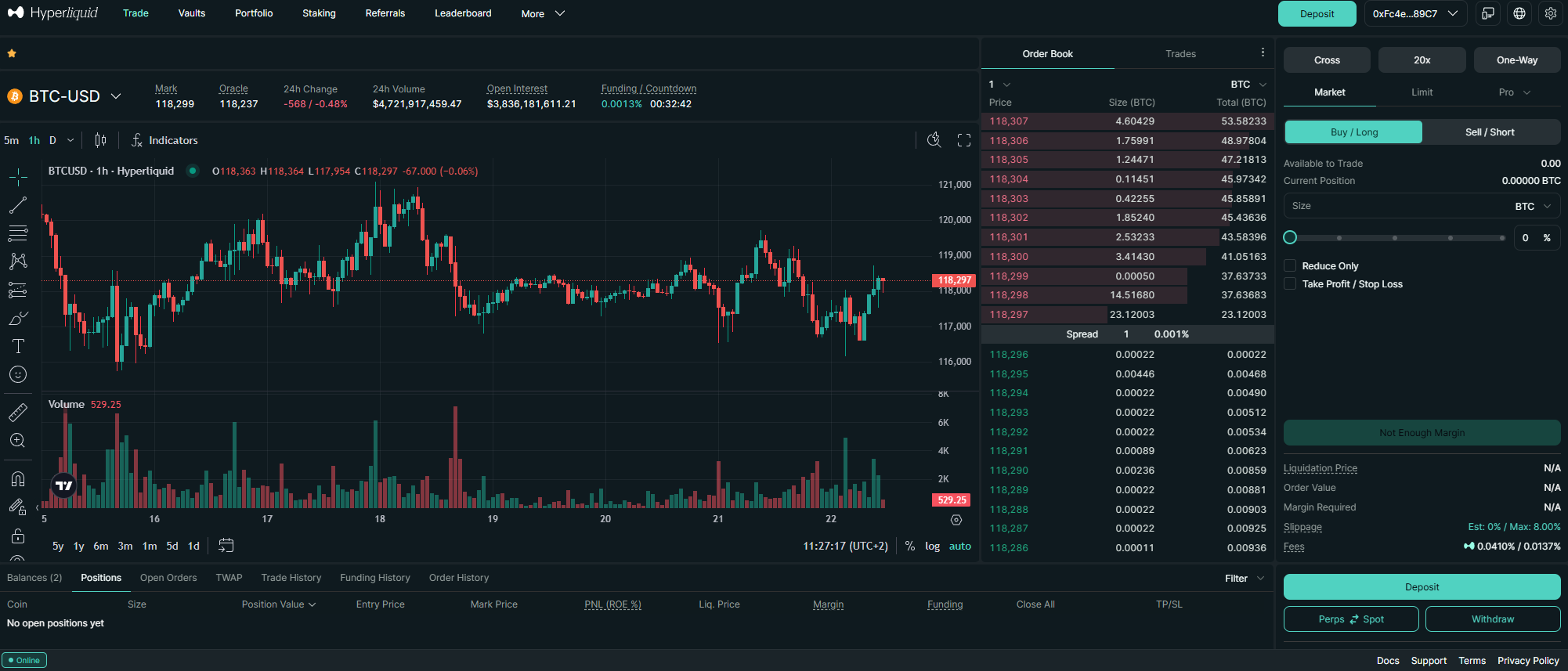Sort by Position Value column
The width and height of the screenshot is (1568, 671).
coord(279,604)
